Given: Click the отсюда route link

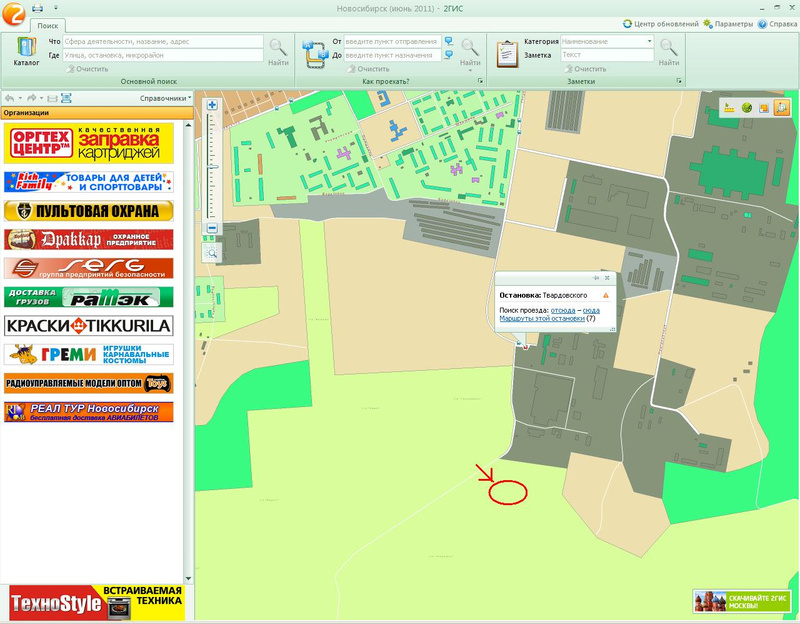Looking at the screenshot, I should point(563,310).
